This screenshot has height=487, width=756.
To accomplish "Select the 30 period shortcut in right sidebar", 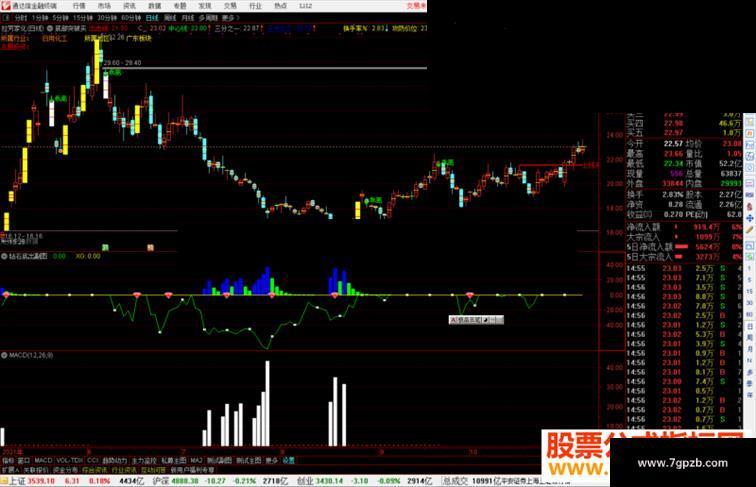I will [x=750, y=303].
